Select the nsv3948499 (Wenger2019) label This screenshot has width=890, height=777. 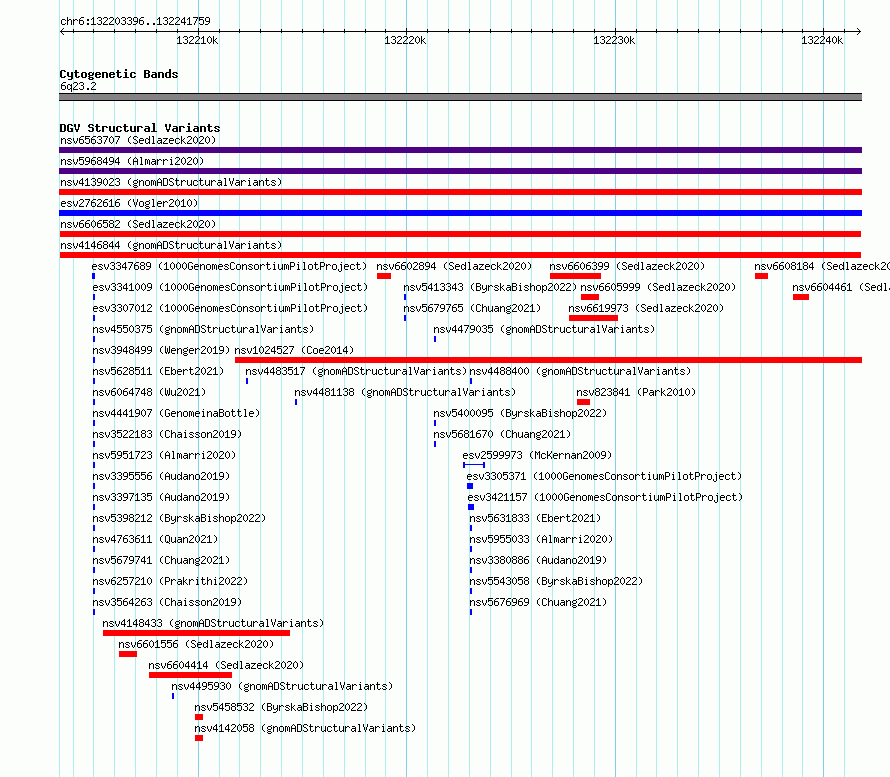[x=161, y=350]
